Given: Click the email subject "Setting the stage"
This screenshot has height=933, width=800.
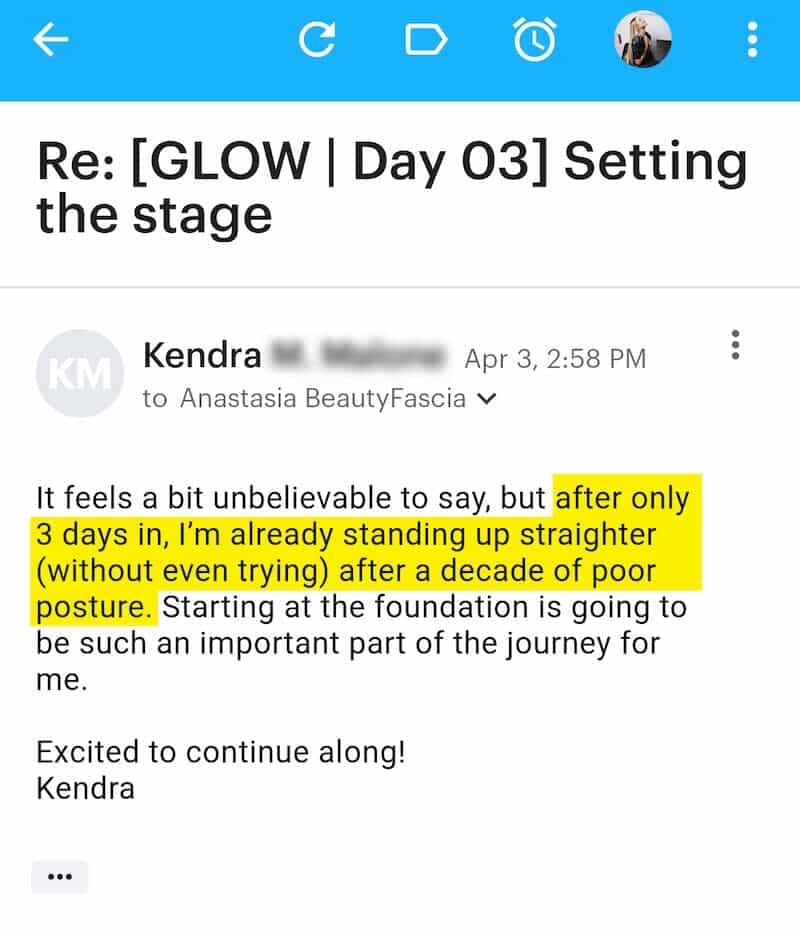Looking at the screenshot, I should (391, 187).
